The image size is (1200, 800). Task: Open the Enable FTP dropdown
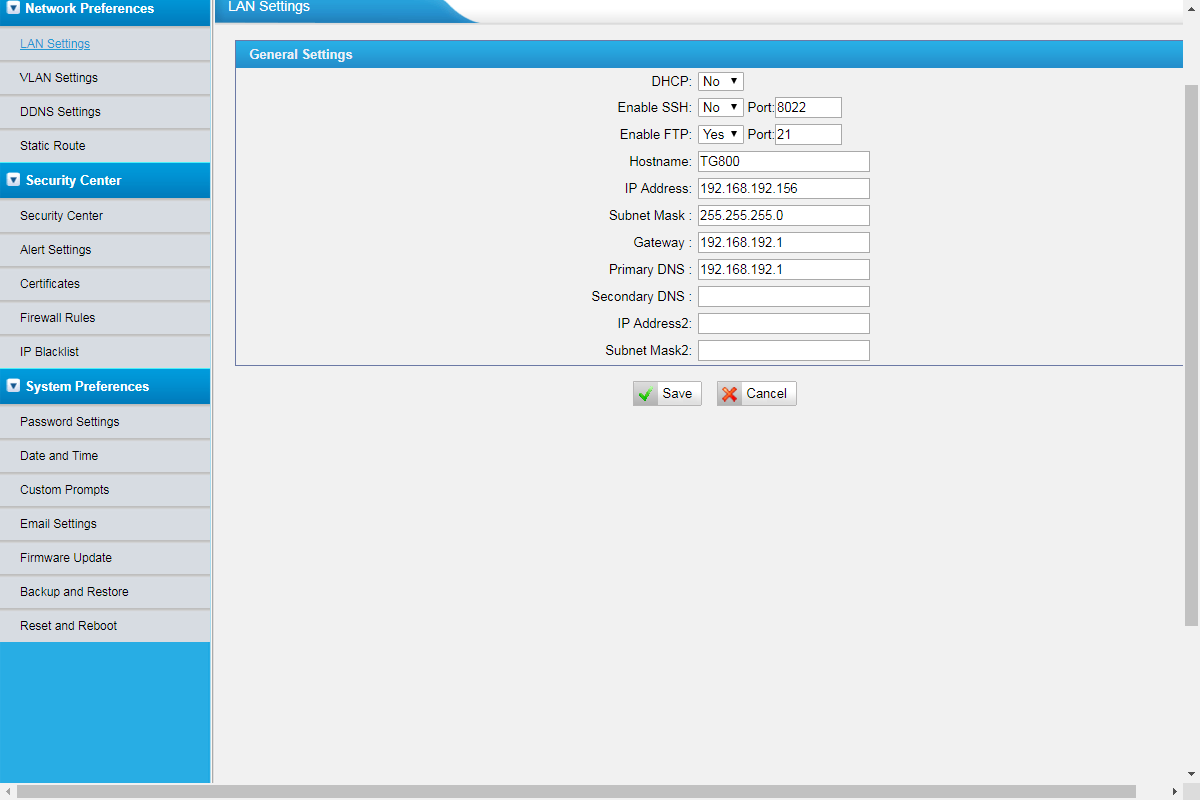click(x=720, y=134)
